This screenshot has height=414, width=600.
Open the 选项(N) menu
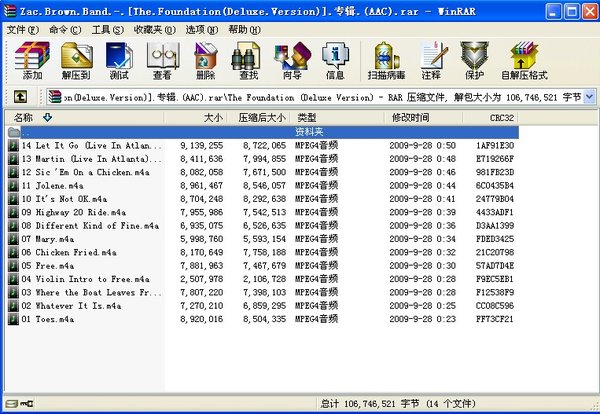[x=202, y=29]
